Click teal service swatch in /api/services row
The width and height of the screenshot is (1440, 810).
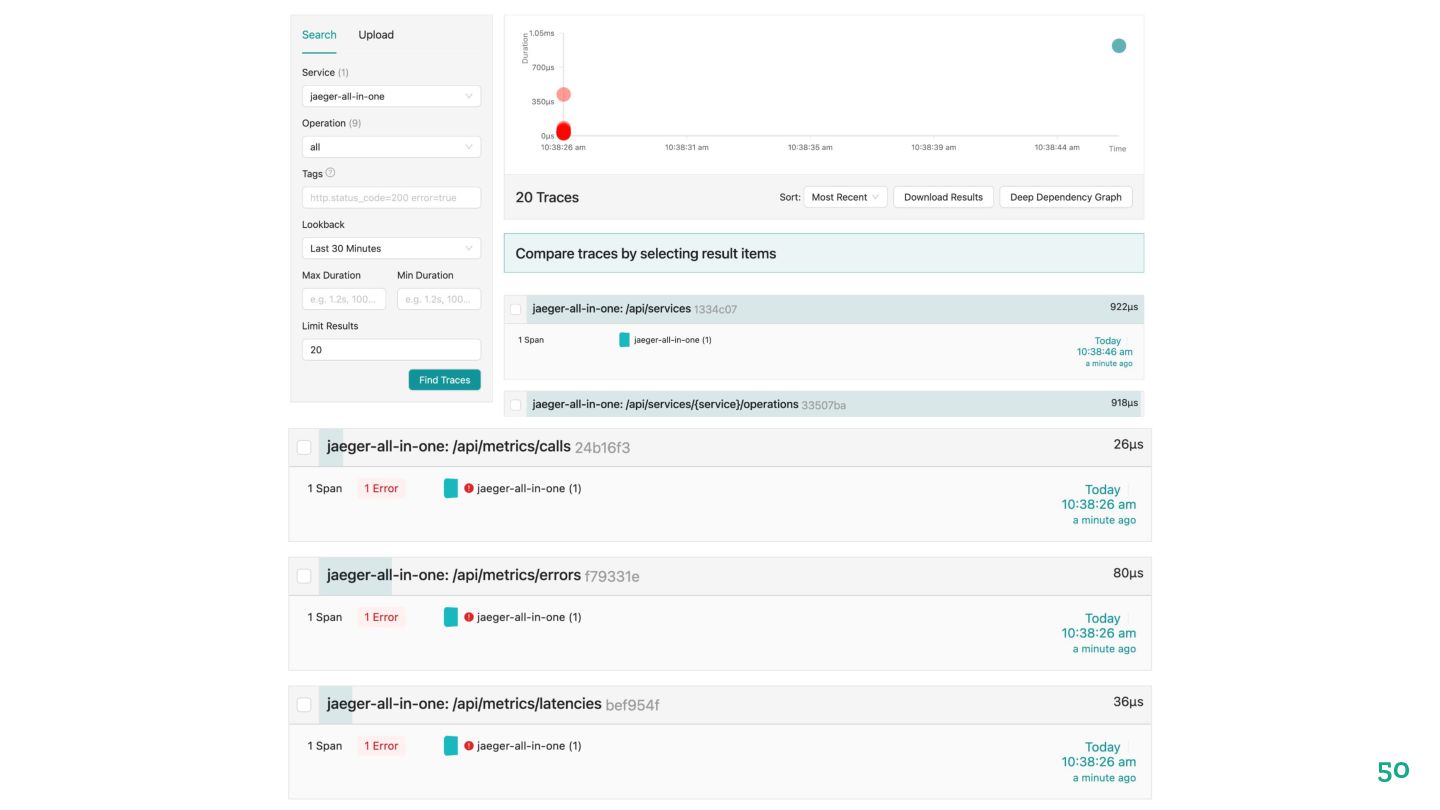625,340
